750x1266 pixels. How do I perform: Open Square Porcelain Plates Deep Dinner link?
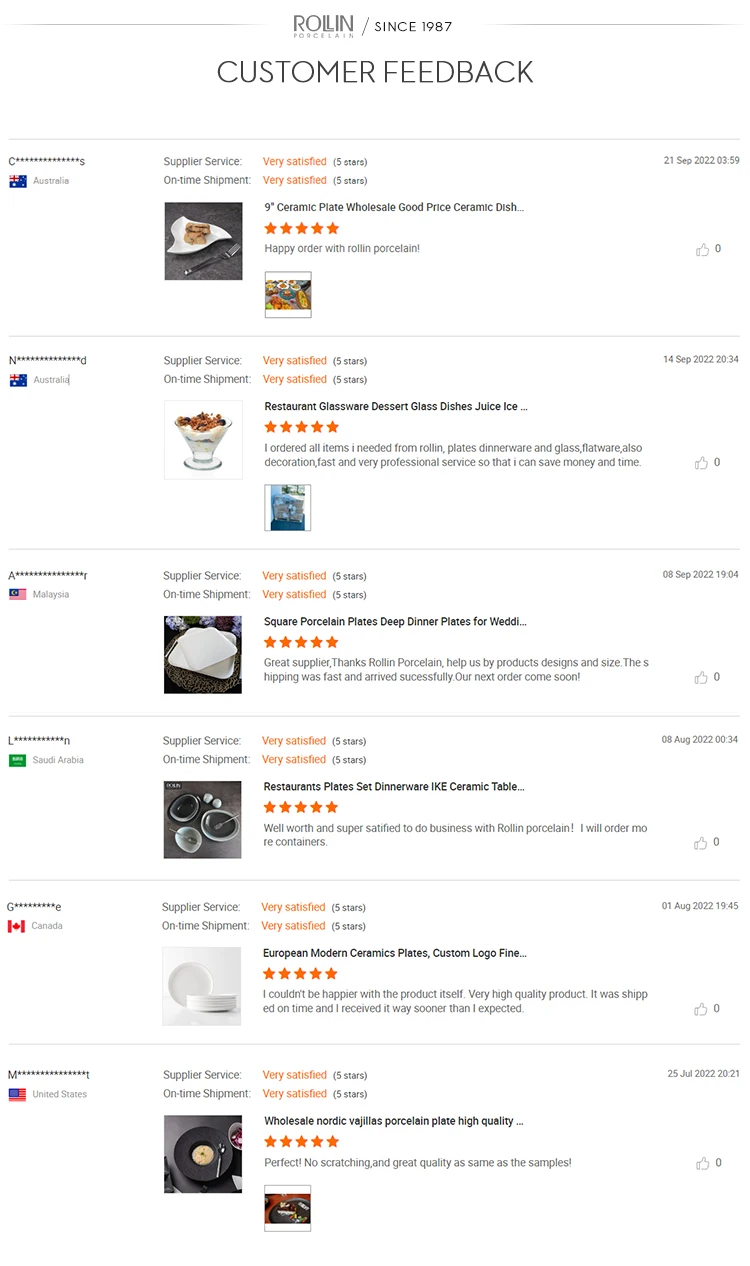pos(395,621)
